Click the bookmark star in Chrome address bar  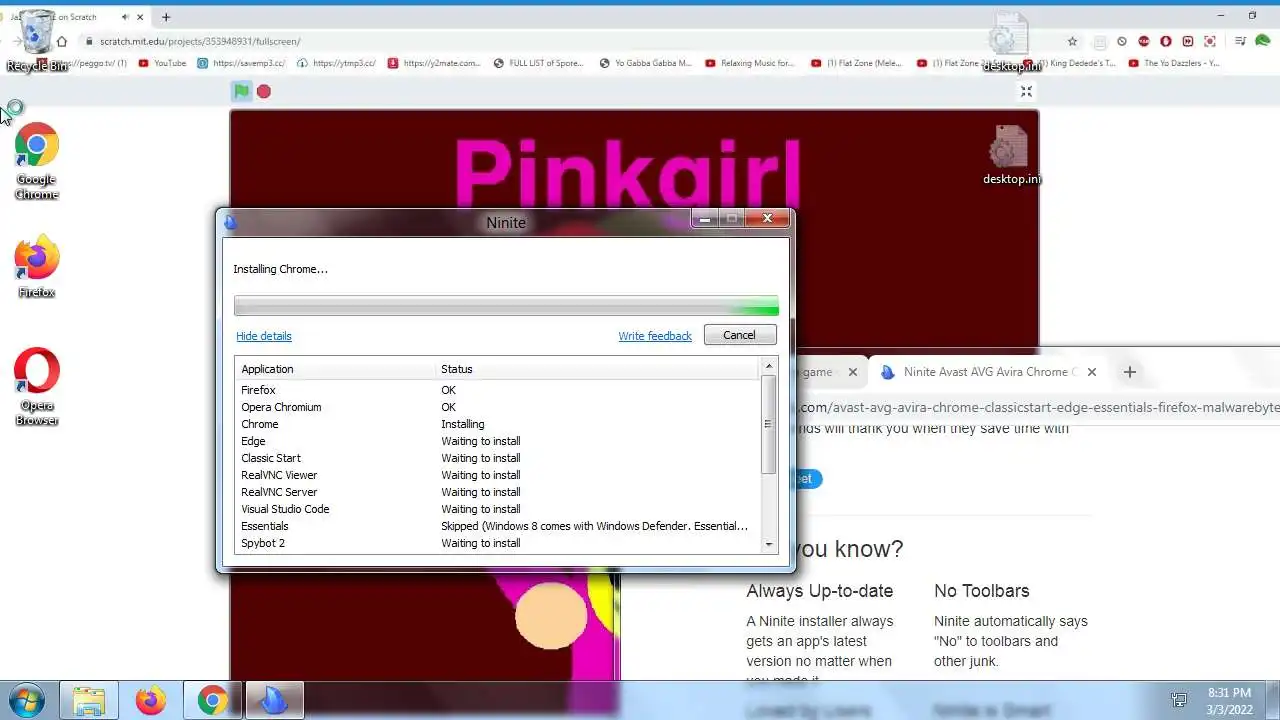coord(1072,41)
